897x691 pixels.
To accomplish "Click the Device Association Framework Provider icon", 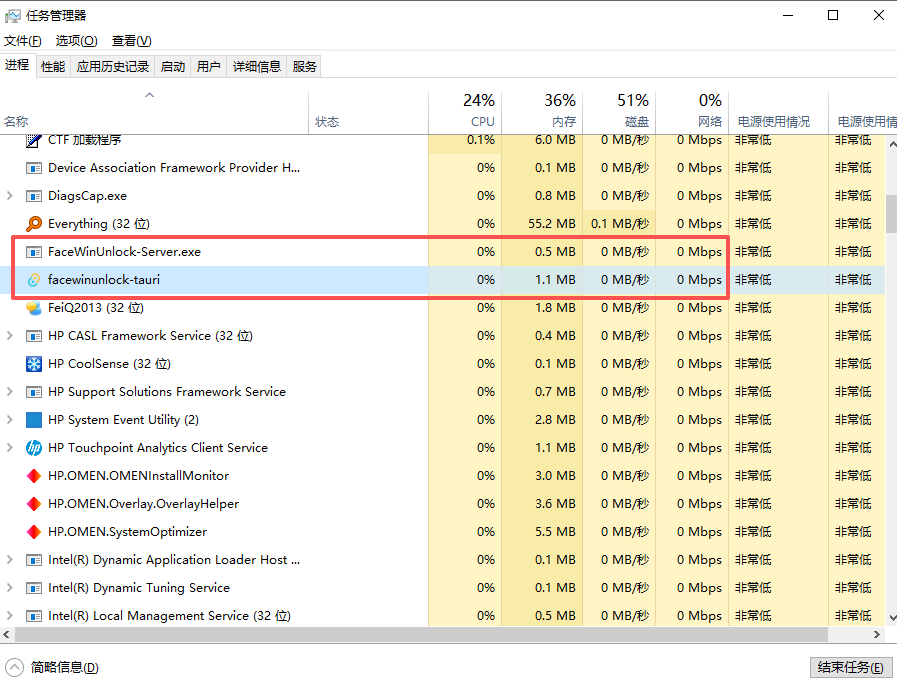I will [x=34, y=168].
